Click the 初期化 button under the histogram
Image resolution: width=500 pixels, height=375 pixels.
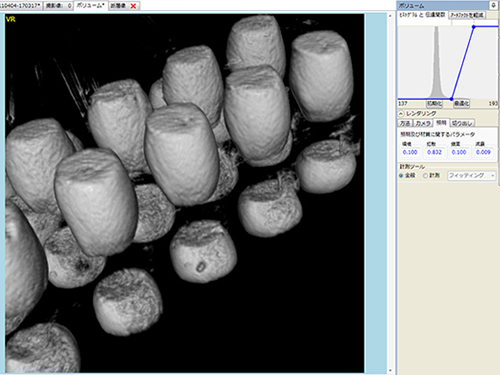coord(434,104)
